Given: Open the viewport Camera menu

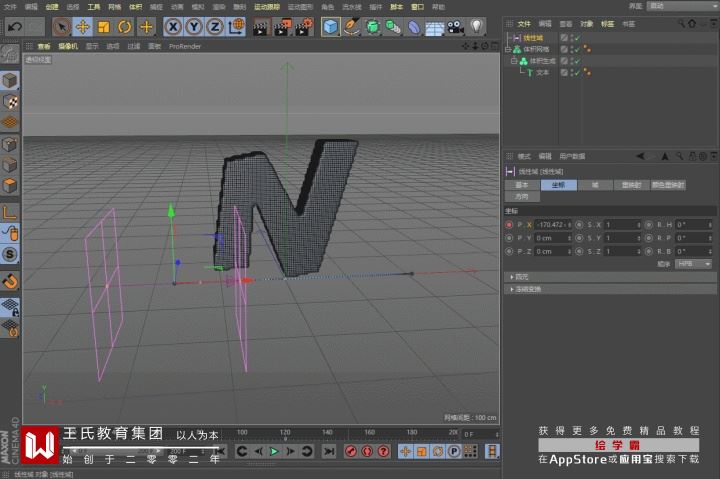Looking at the screenshot, I should coord(68,46).
